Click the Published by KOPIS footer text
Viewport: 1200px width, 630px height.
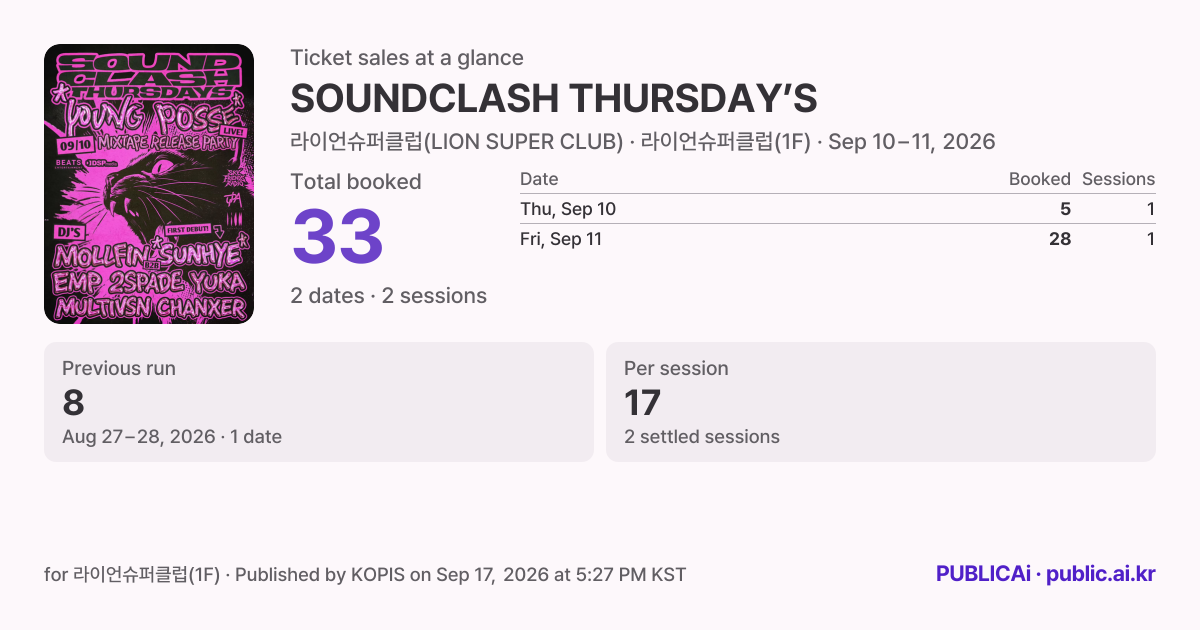(x=320, y=575)
